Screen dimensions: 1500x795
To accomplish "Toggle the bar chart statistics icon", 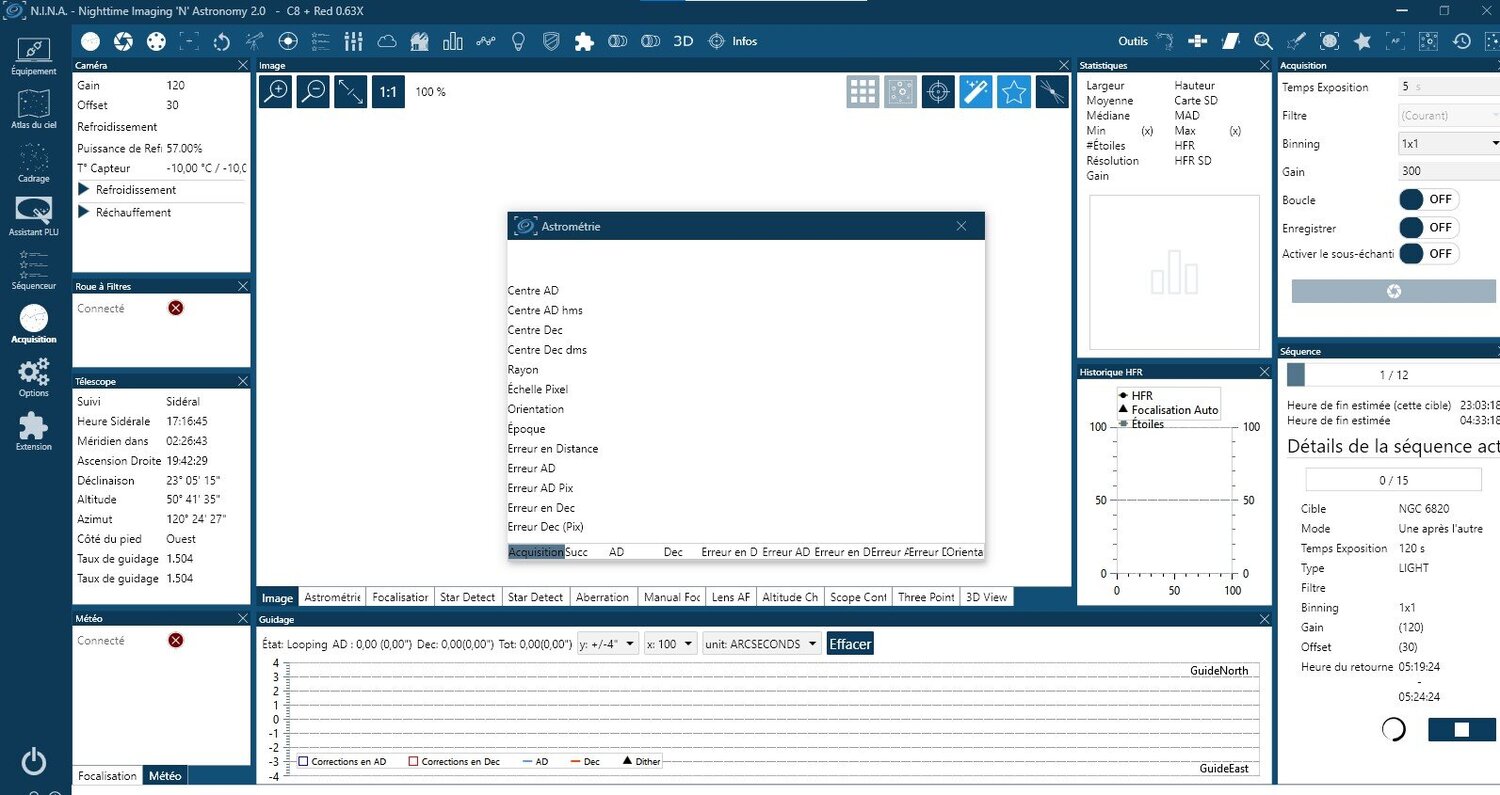I will pos(453,41).
